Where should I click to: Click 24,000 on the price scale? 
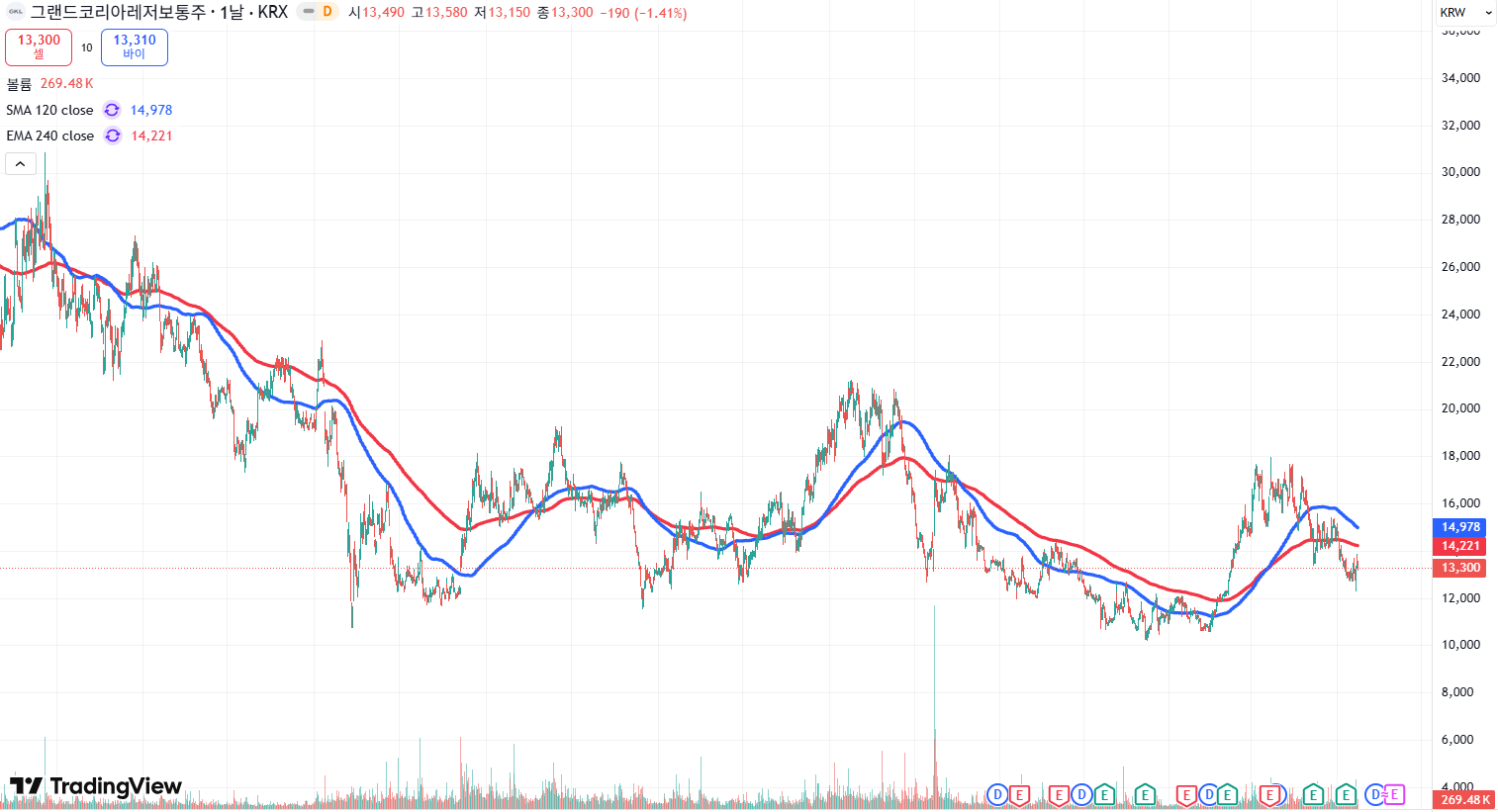1460,315
